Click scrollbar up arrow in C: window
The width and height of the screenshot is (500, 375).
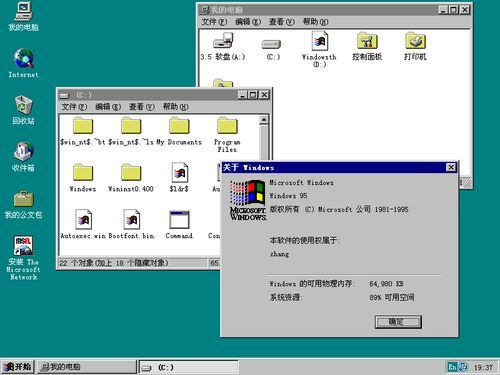point(264,120)
